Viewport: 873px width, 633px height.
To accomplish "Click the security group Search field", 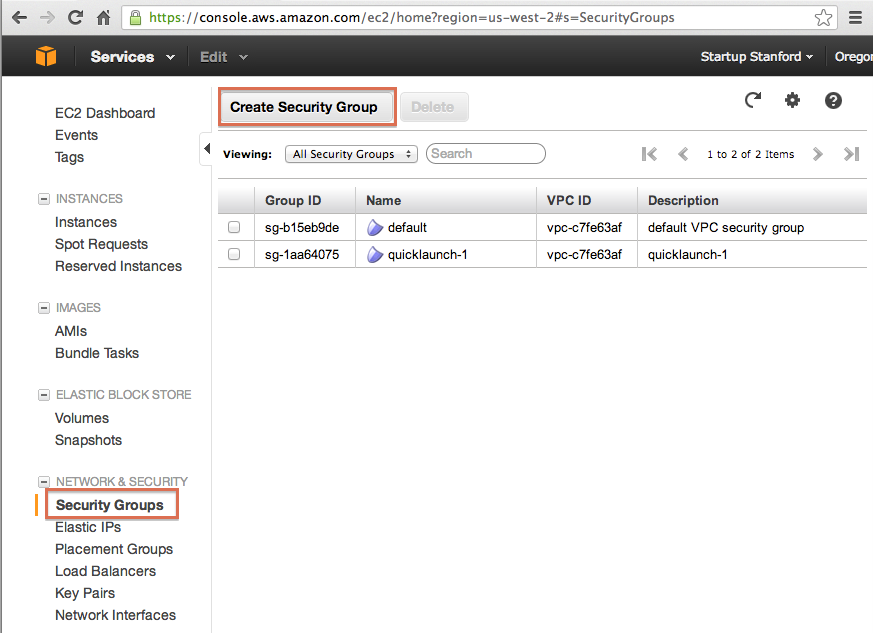I will point(486,154).
